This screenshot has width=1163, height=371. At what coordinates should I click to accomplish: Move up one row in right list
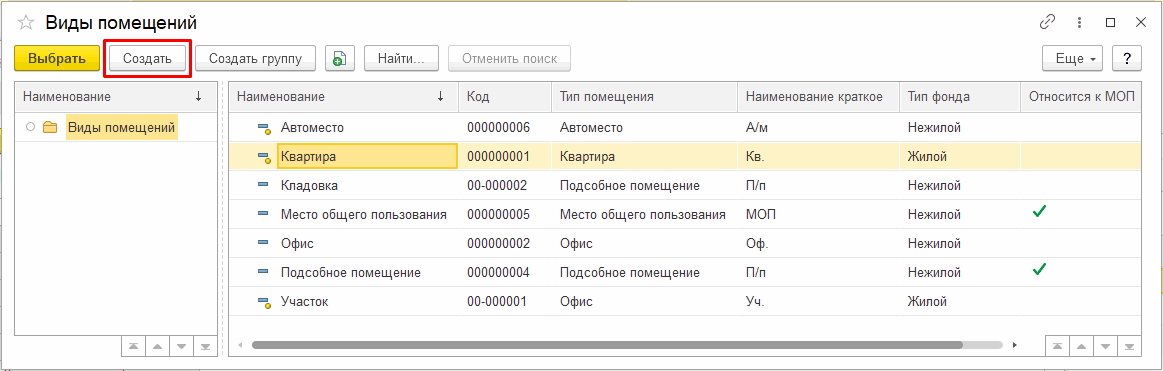1080,347
